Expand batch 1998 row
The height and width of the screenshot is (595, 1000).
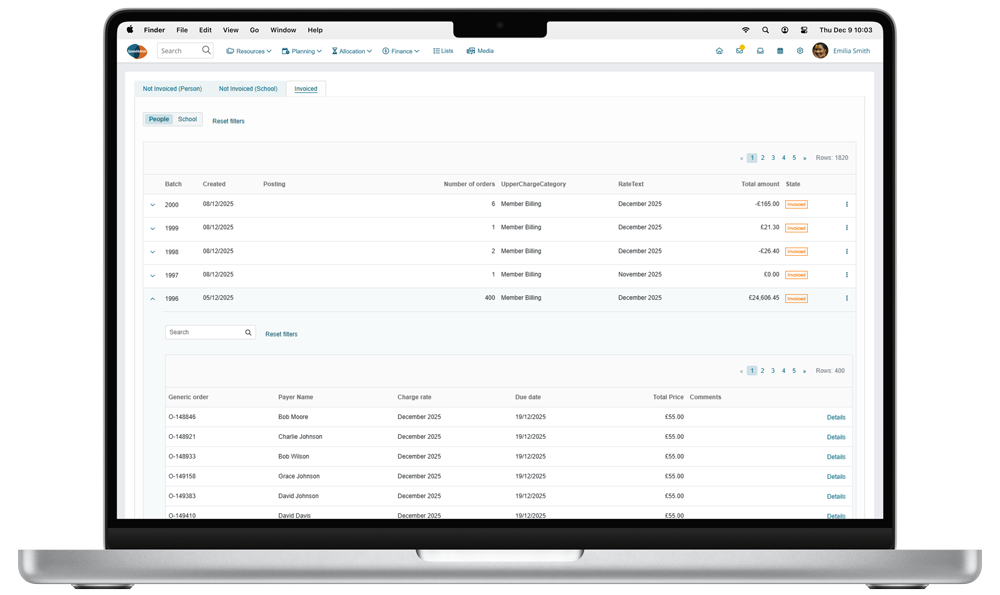(152, 252)
